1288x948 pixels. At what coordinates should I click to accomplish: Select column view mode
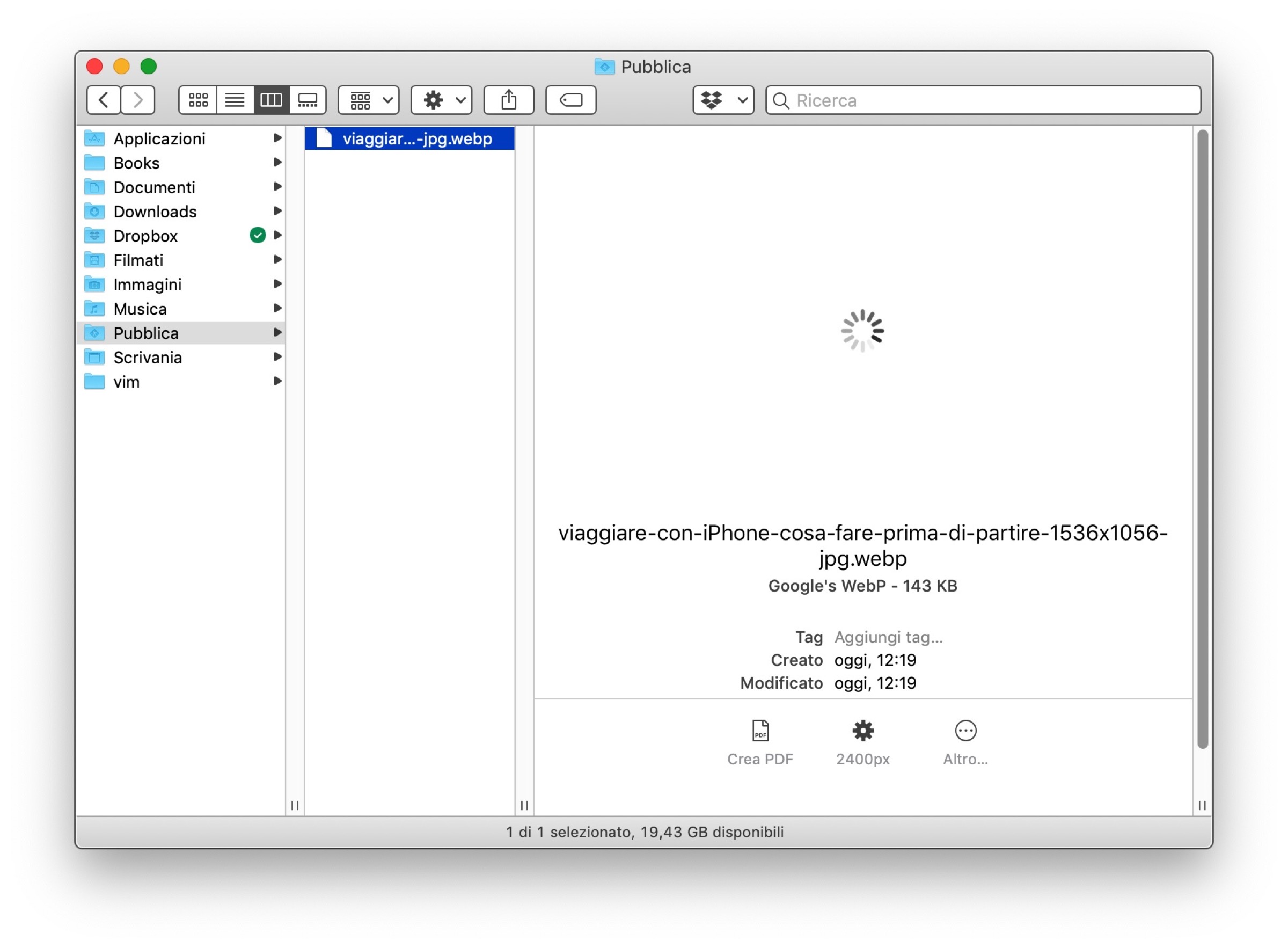[x=271, y=100]
